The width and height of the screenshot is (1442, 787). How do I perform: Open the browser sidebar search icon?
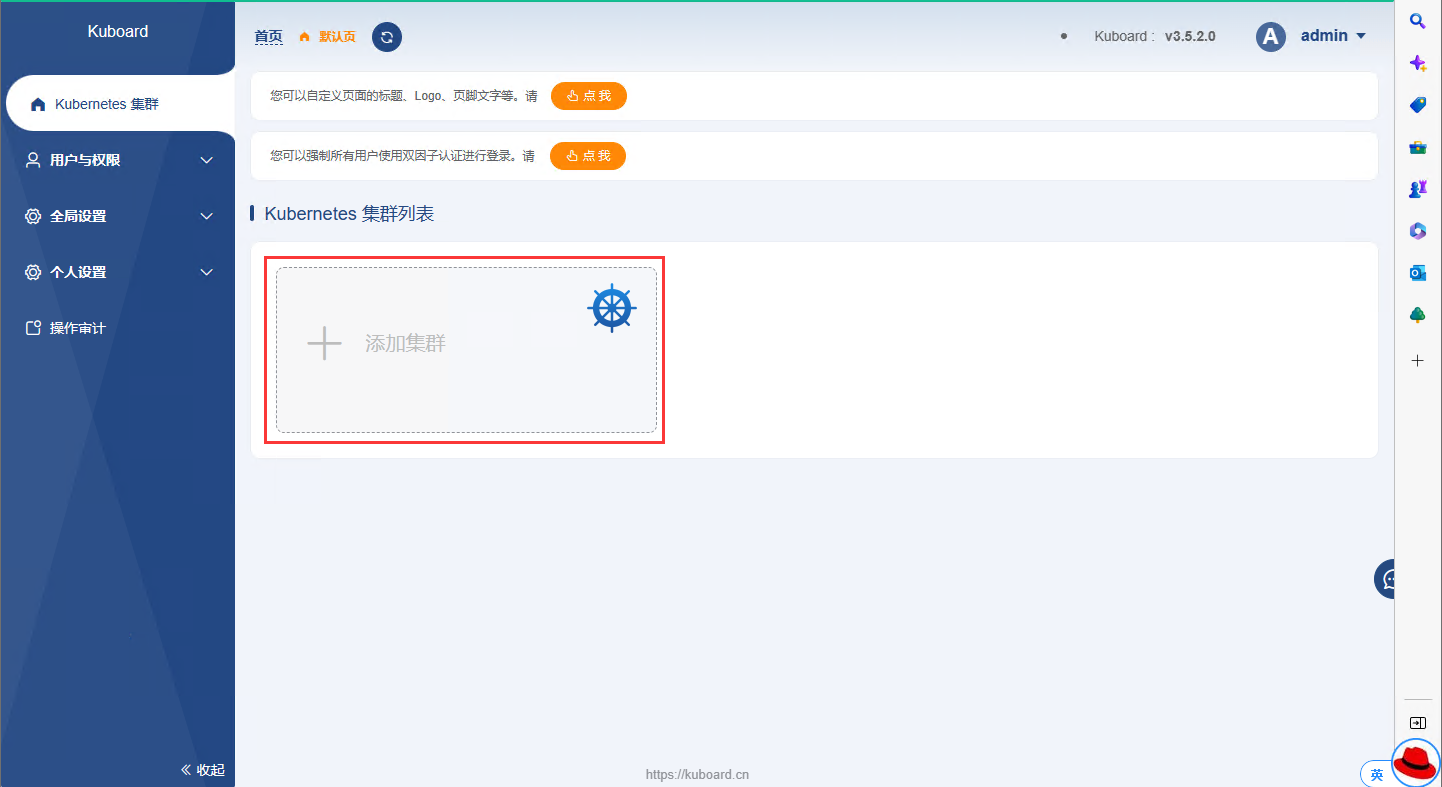pyautogui.click(x=1418, y=21)
